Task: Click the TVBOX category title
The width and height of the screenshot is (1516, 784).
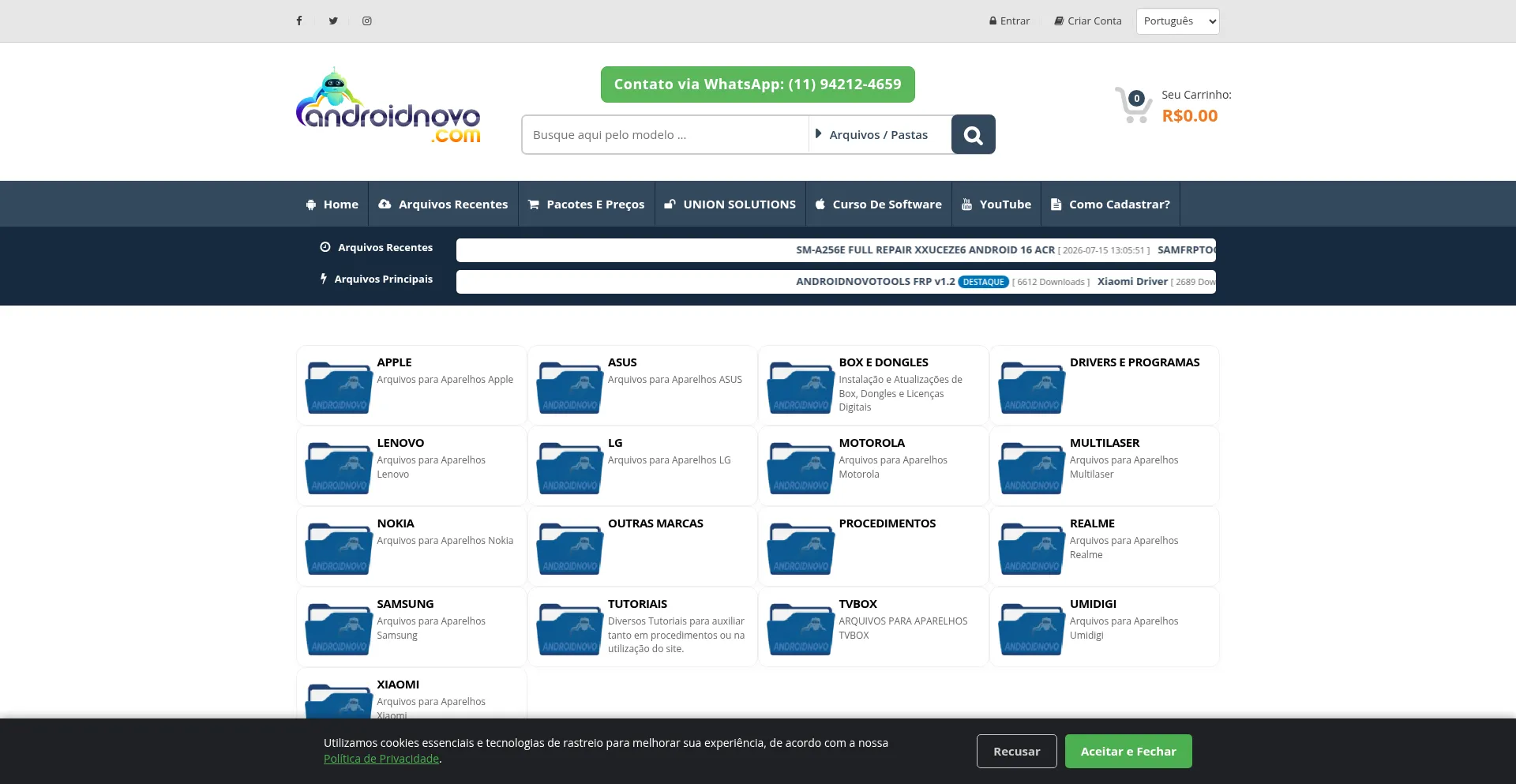Action: [857, 604]
